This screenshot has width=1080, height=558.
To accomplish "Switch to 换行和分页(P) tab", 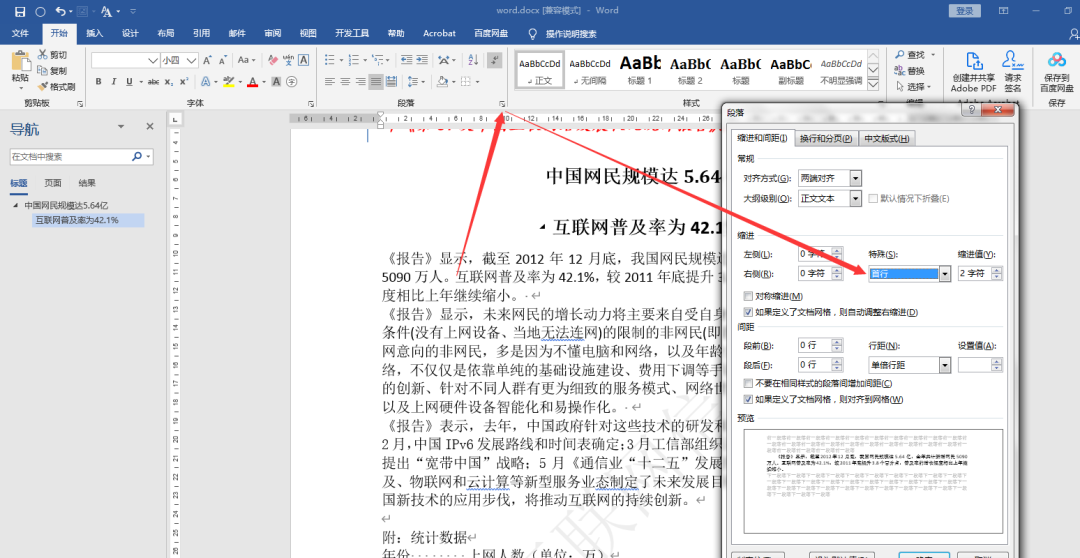I will coord(827,138).
